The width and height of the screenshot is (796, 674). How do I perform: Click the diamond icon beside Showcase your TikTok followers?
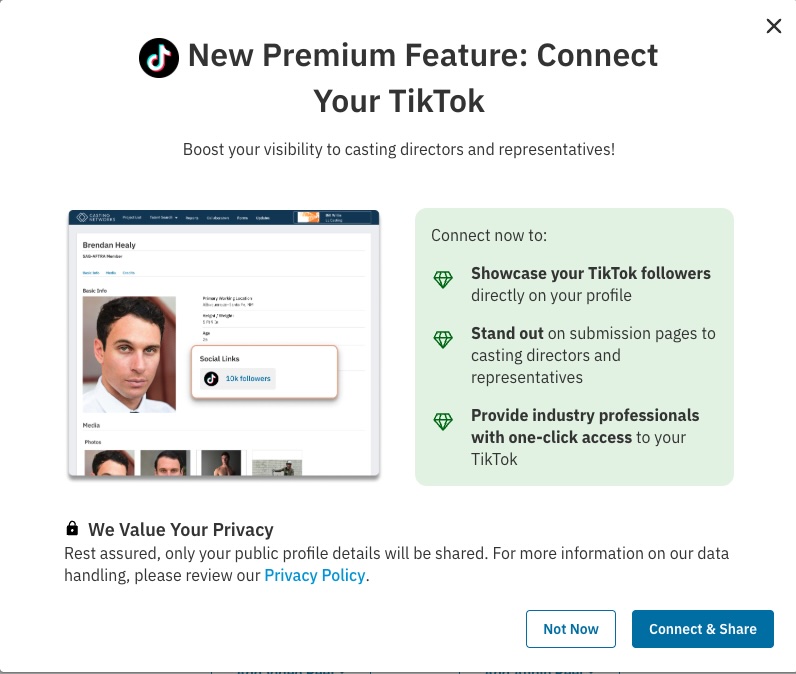tap(443, 280)
